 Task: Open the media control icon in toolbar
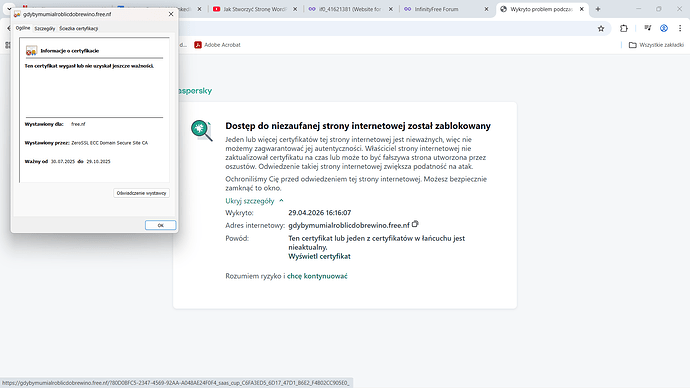pos(647,28)
